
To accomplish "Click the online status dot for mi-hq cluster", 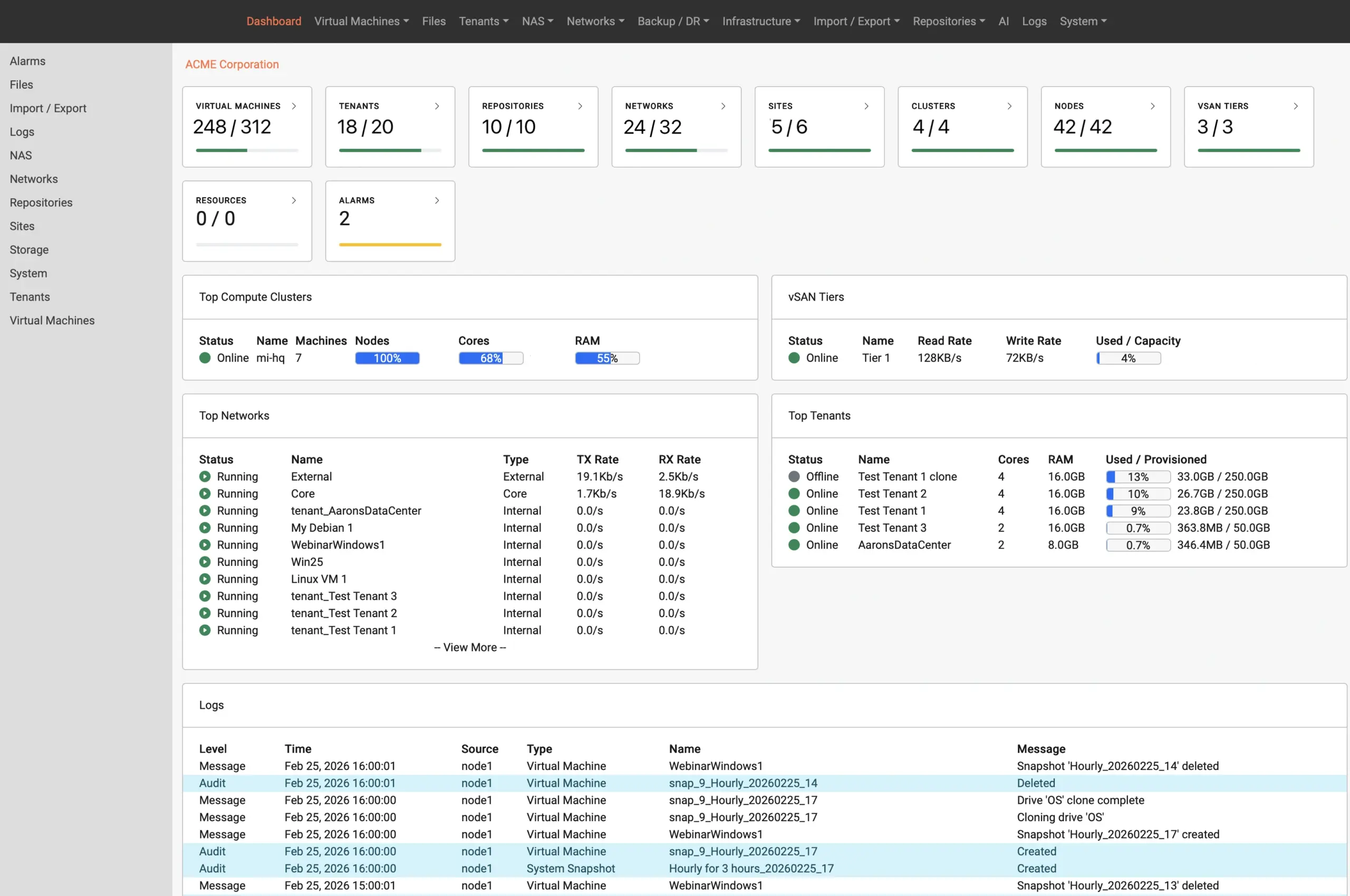I will pyautogui.click(x=205, y=358).
